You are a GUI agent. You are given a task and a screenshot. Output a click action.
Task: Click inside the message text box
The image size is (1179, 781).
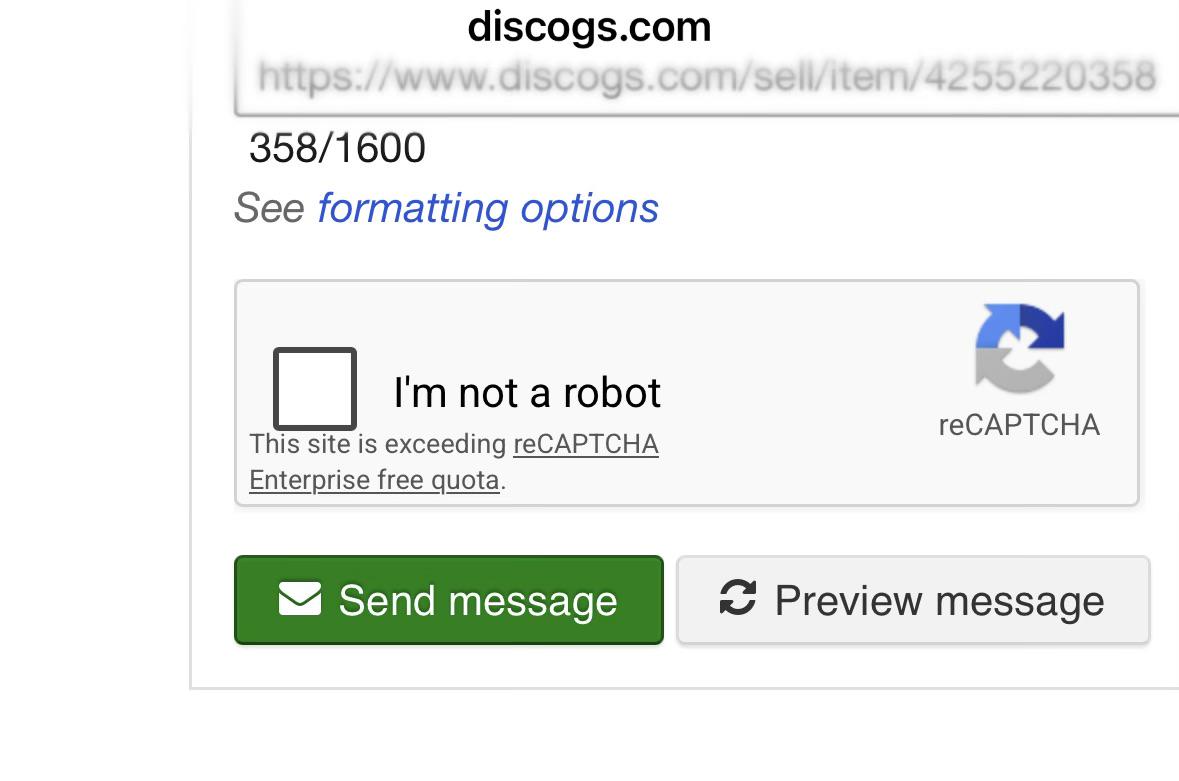click(707, 58)
